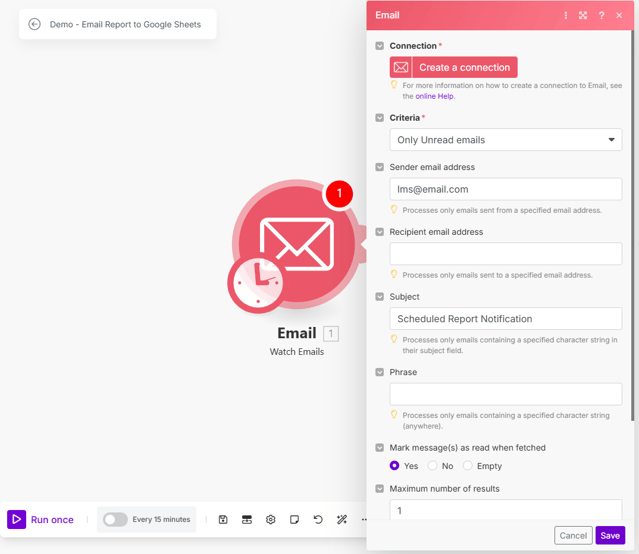The height and width of the screenshot is (554, 639).
Task: Click the Run once play icon
Action: coord(16,519)
